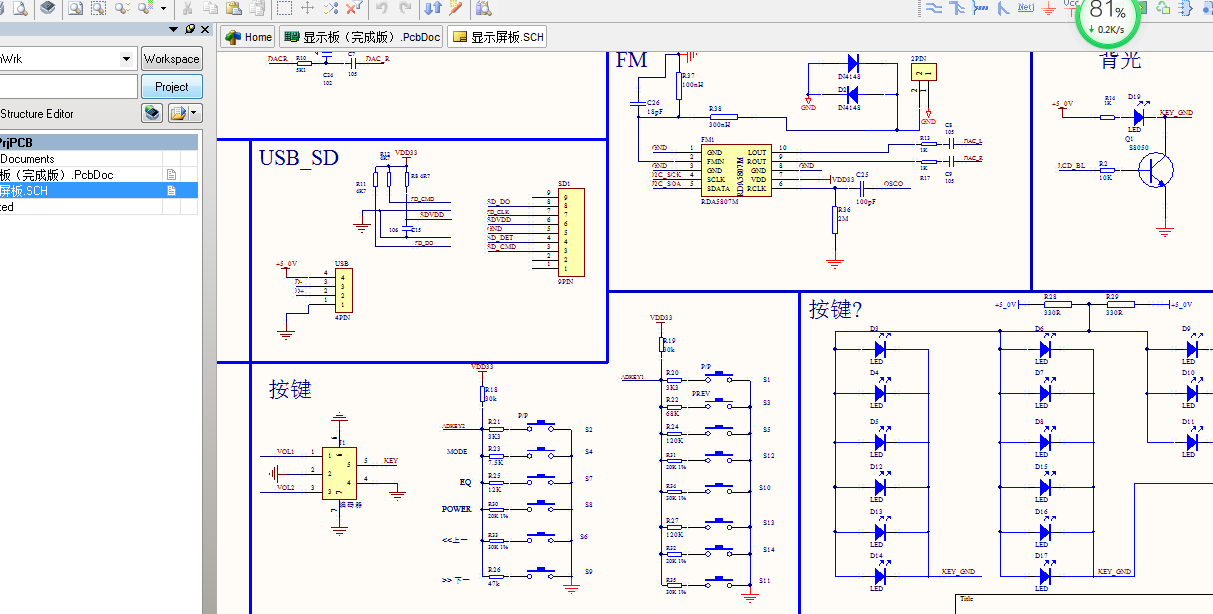Viewport: 1213px width, 614px height.
Task: Switch to the Home tab
Action: coord(248,37)
